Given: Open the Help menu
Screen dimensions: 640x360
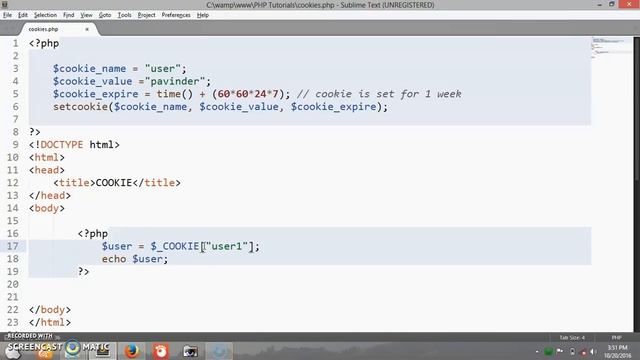Looking at the screenshot, I should [x=203, y=15].
